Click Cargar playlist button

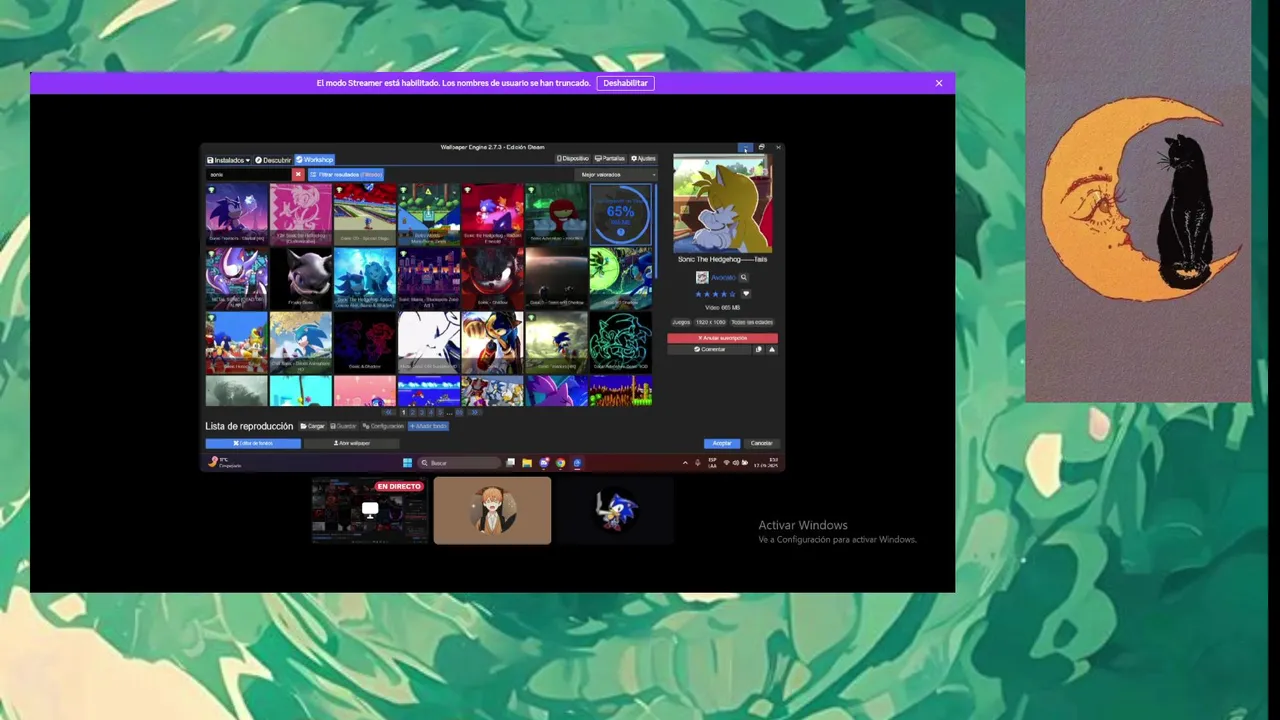312,426
